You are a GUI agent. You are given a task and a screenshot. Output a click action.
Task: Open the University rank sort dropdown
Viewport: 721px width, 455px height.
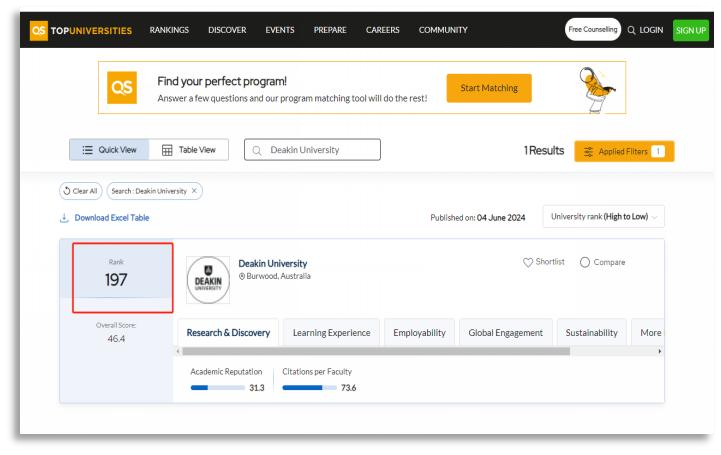pos(603,216)
